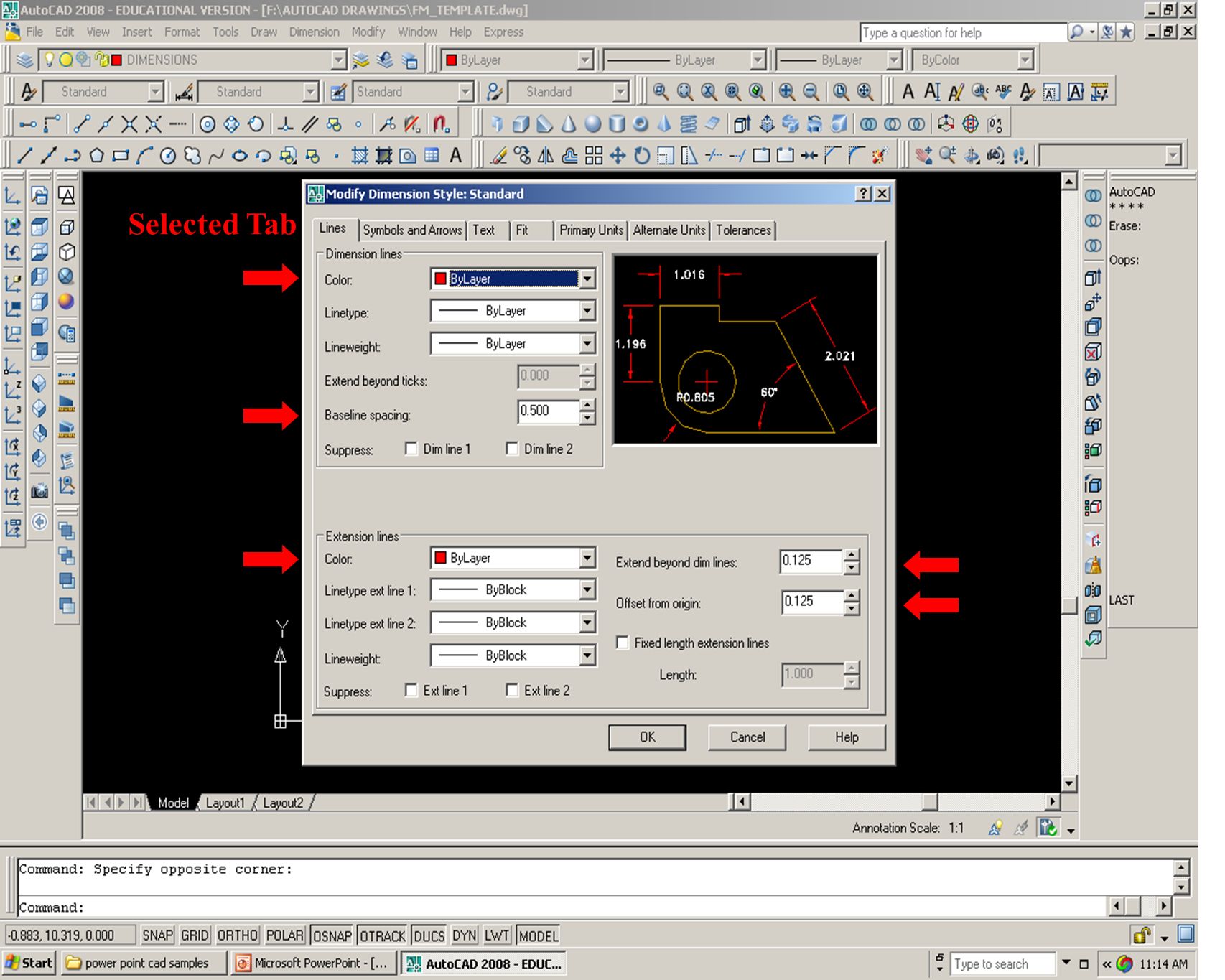Screen dimensions: 1225x980
Task: Click the Windows Start button
Action: pyautogui.click(x=29, y=963)
